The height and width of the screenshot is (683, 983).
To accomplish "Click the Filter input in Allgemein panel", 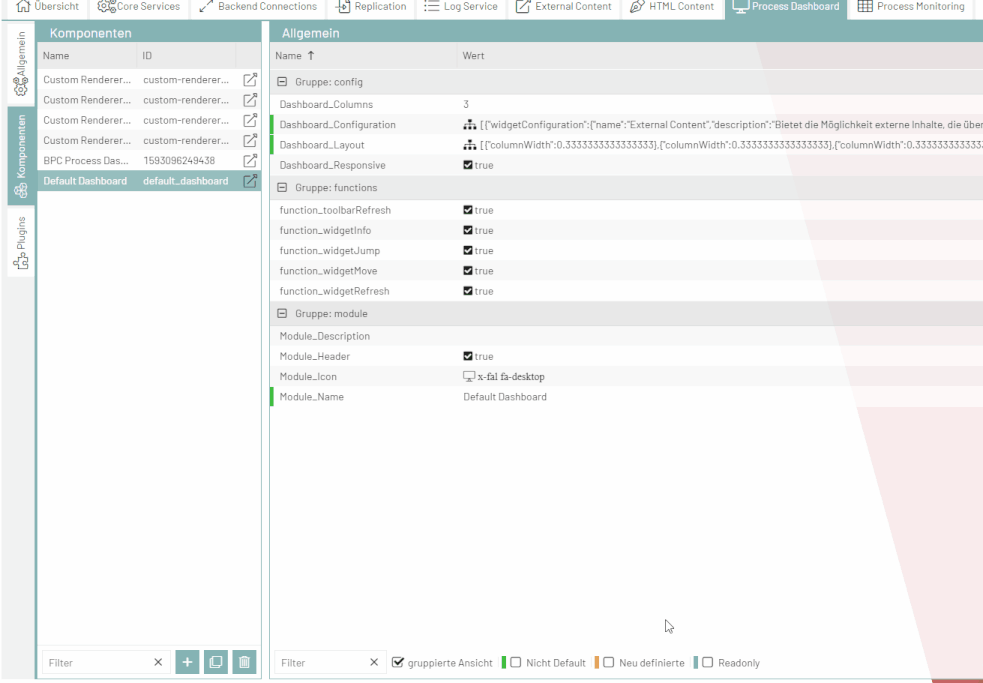I will pyautogui.click(x=320, y=663).
